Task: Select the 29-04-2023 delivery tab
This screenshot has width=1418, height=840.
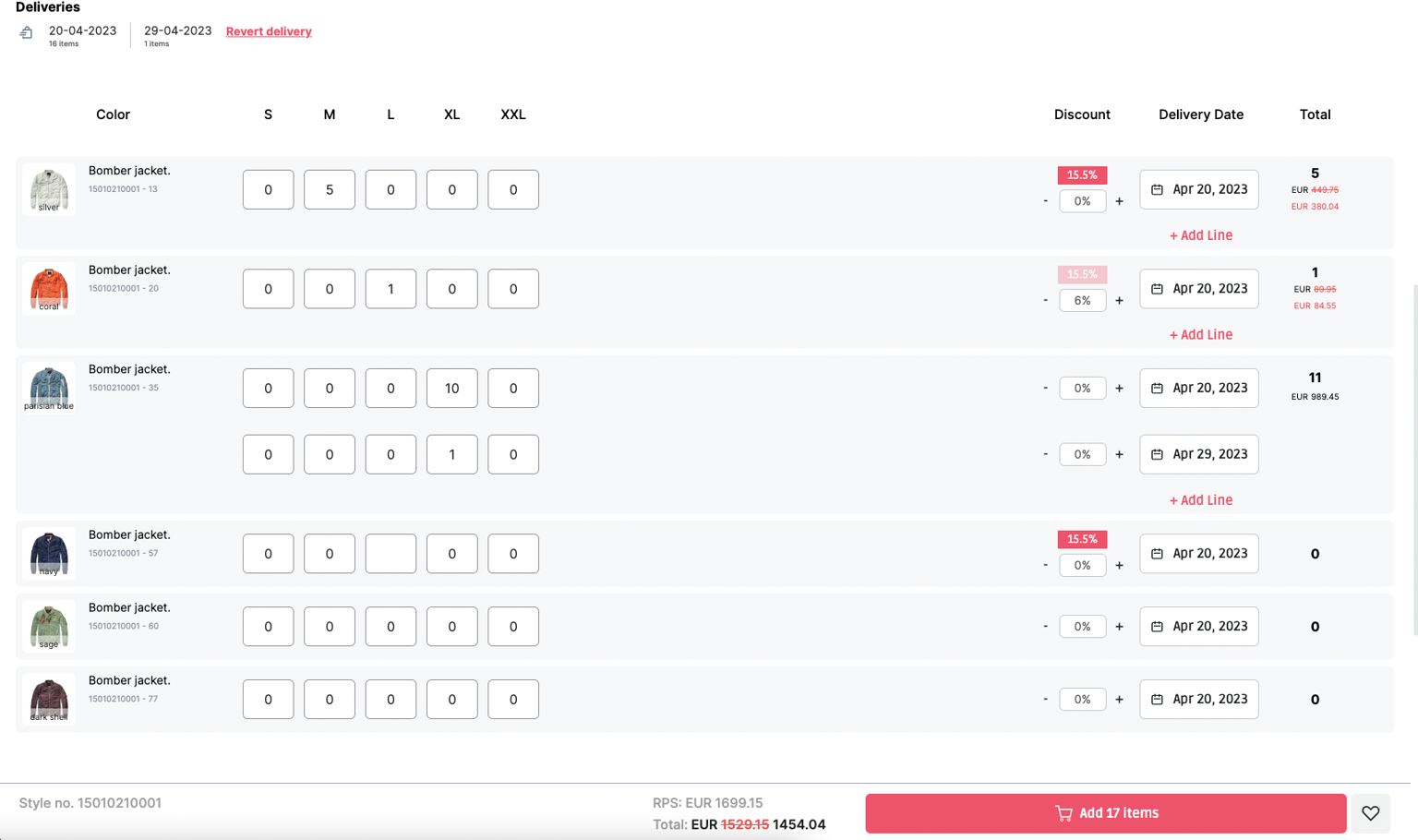Action: (177, 35)
